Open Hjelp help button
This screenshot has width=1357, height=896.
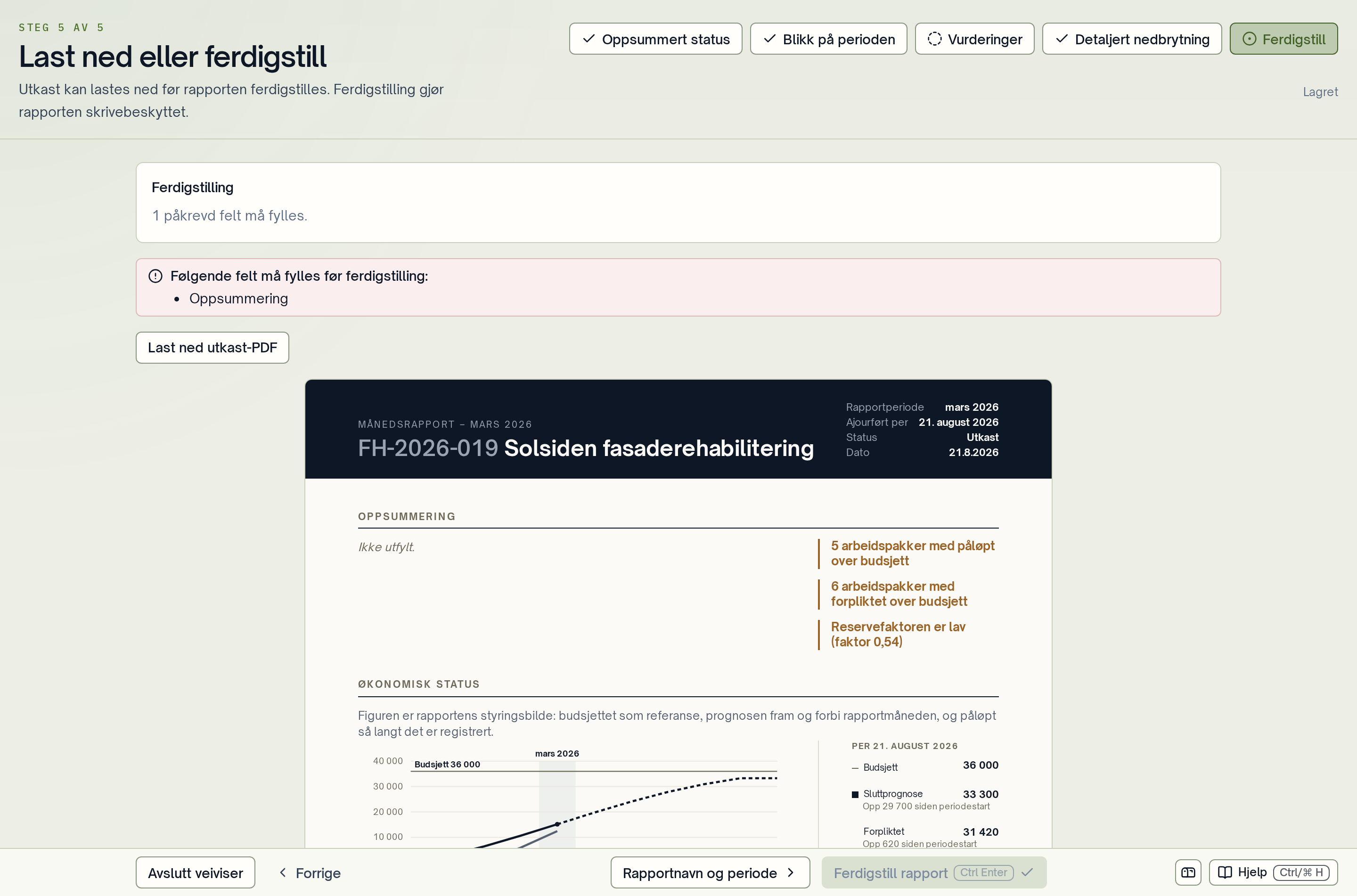[1273, 872]
